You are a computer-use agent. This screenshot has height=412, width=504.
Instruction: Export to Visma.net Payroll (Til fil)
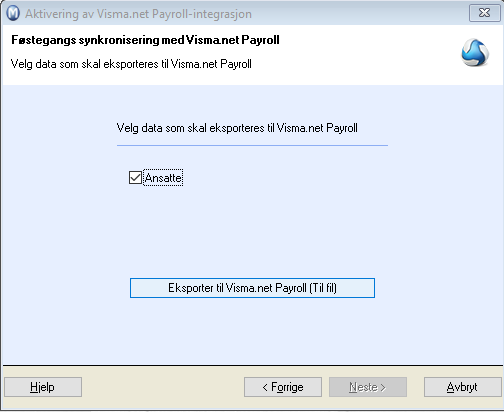click(x=252, y=288)
